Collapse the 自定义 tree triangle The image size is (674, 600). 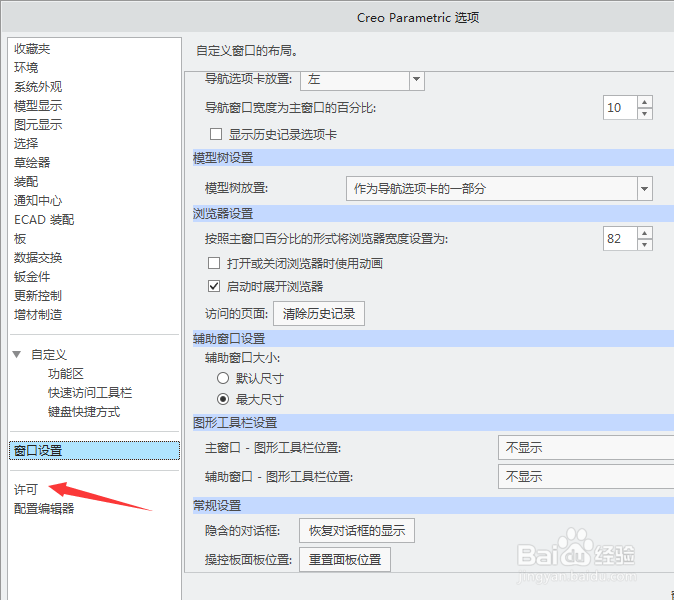17,355
